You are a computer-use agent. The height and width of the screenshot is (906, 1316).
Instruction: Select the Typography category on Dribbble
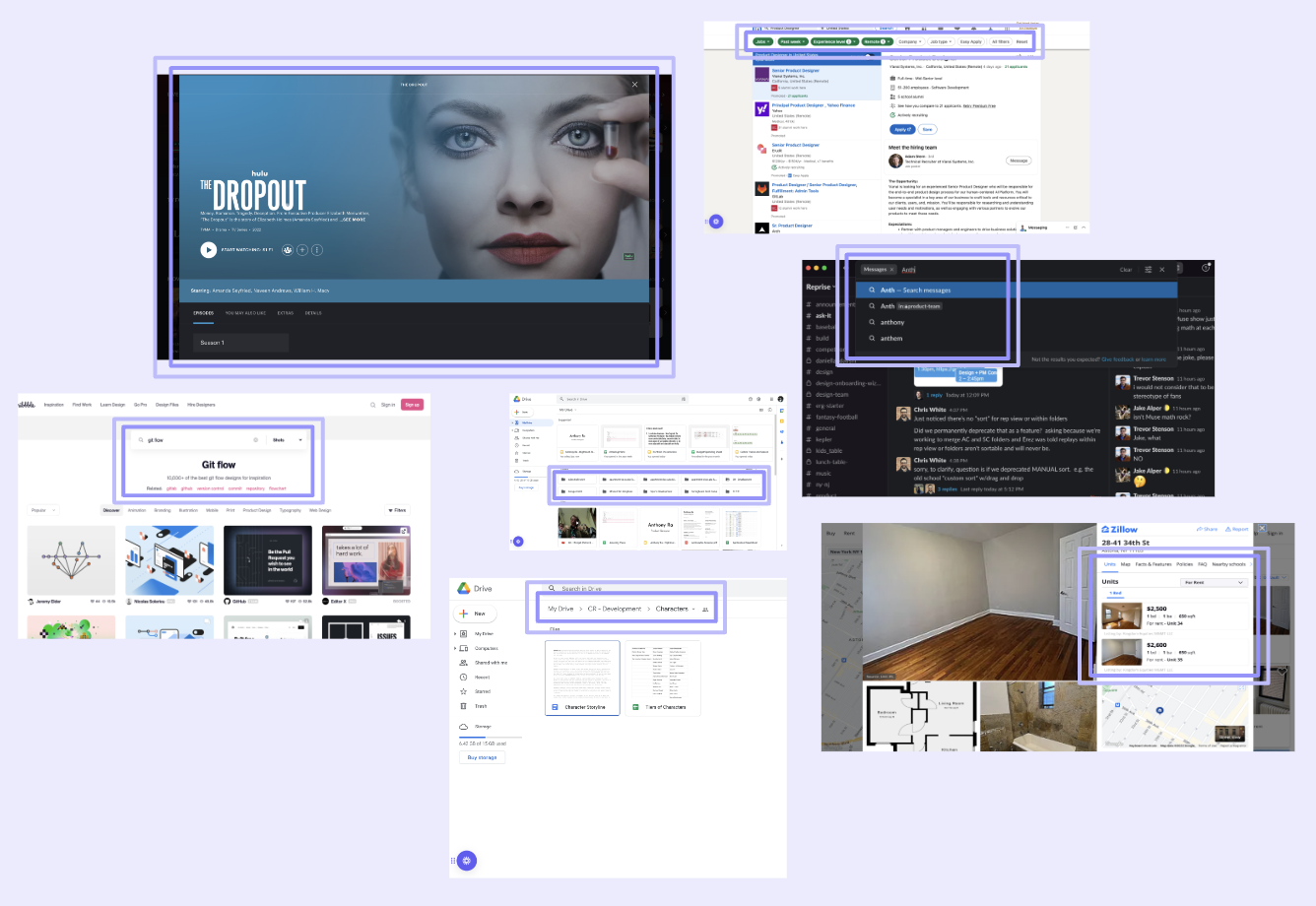pos(291,510)
